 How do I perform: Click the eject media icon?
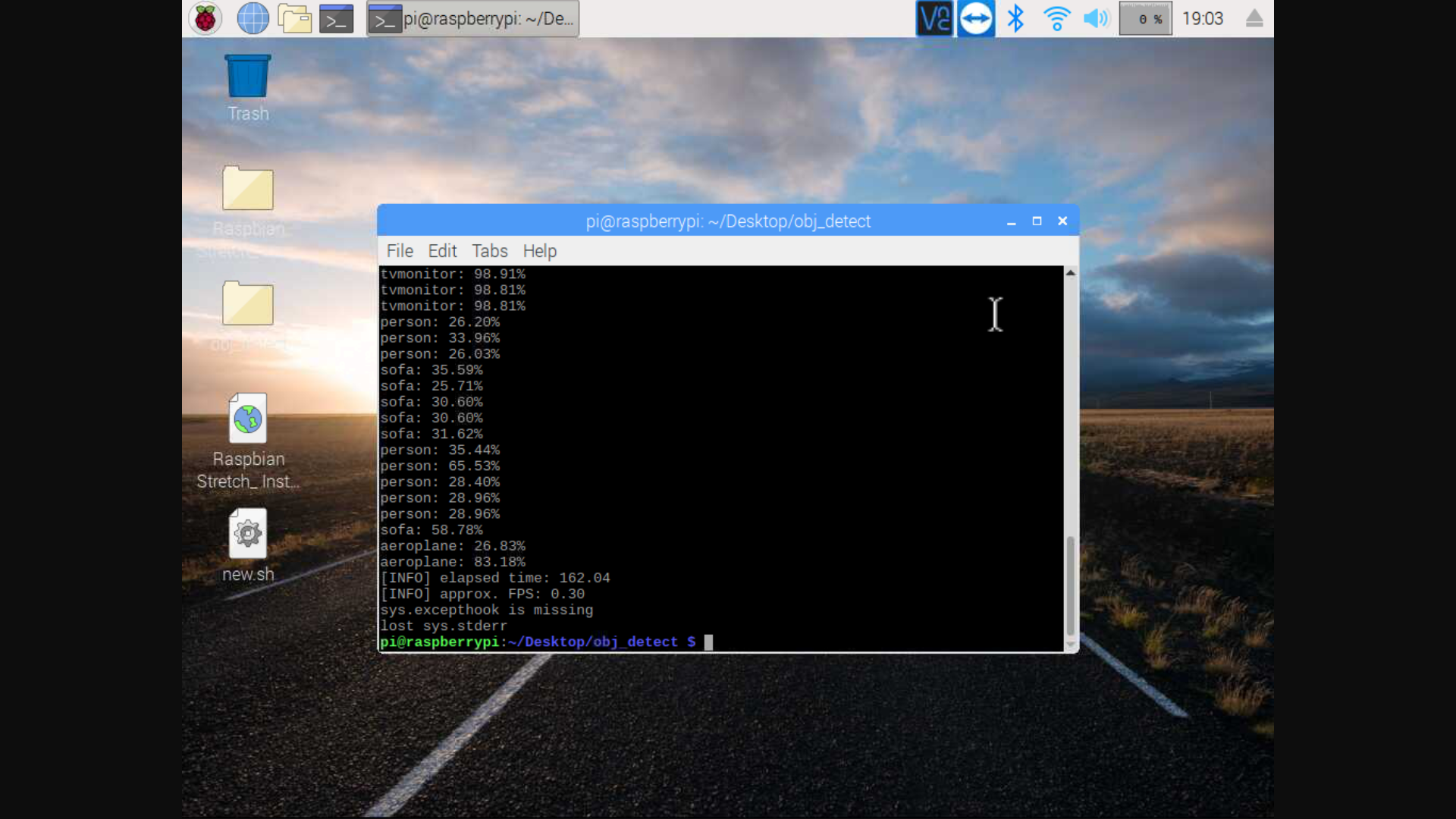click(x=1254, y=18)
